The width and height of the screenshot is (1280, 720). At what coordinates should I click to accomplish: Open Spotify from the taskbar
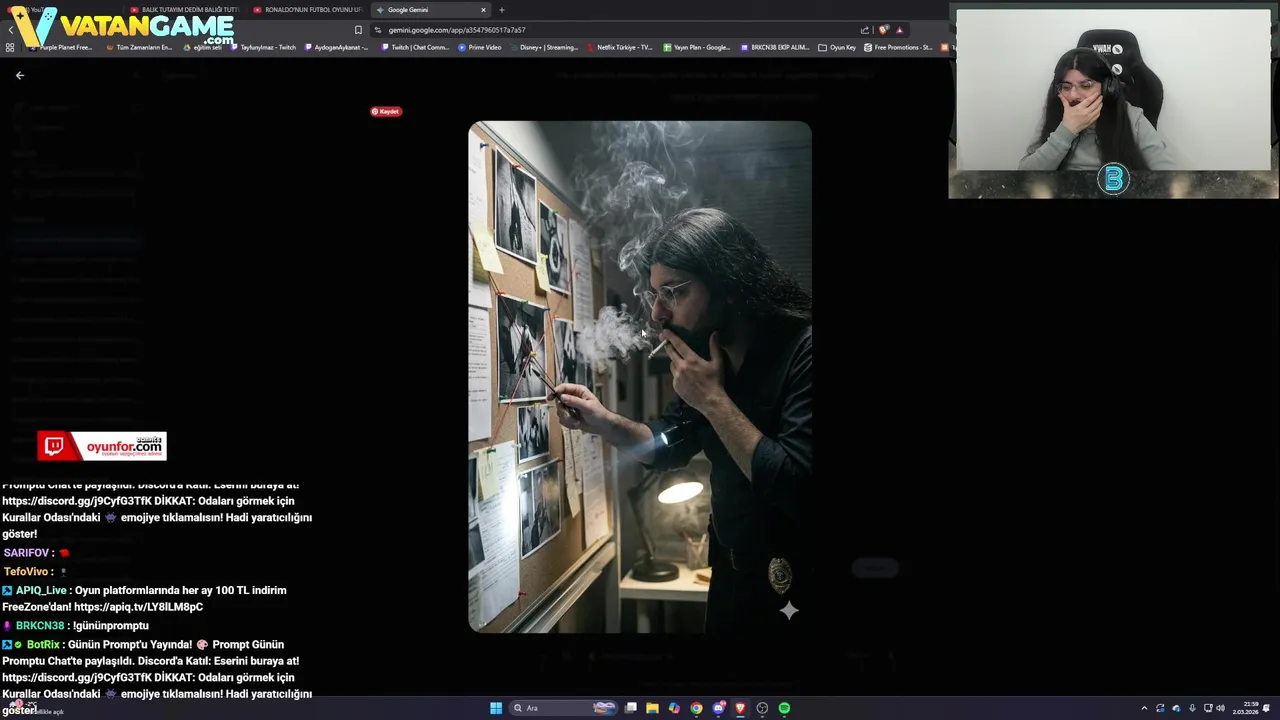click(x=784, y=708)
